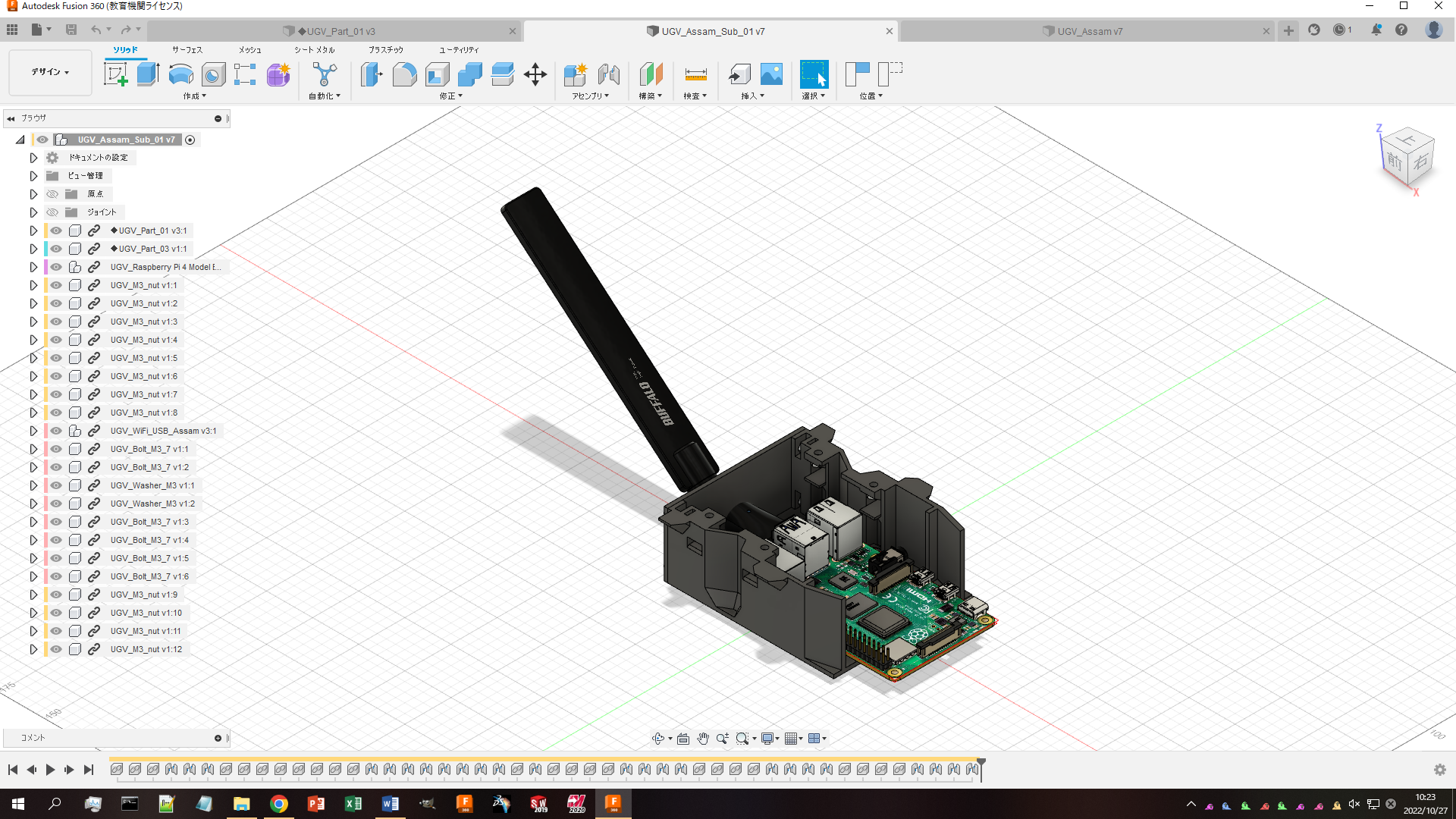Toggle visibility of UGV_M3_nut v1:12
Screen dimensions: 1456x819
(56, 649)
